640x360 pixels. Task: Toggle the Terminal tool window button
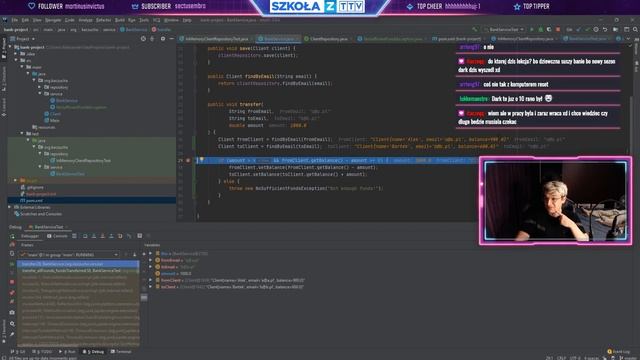(121, 351)
